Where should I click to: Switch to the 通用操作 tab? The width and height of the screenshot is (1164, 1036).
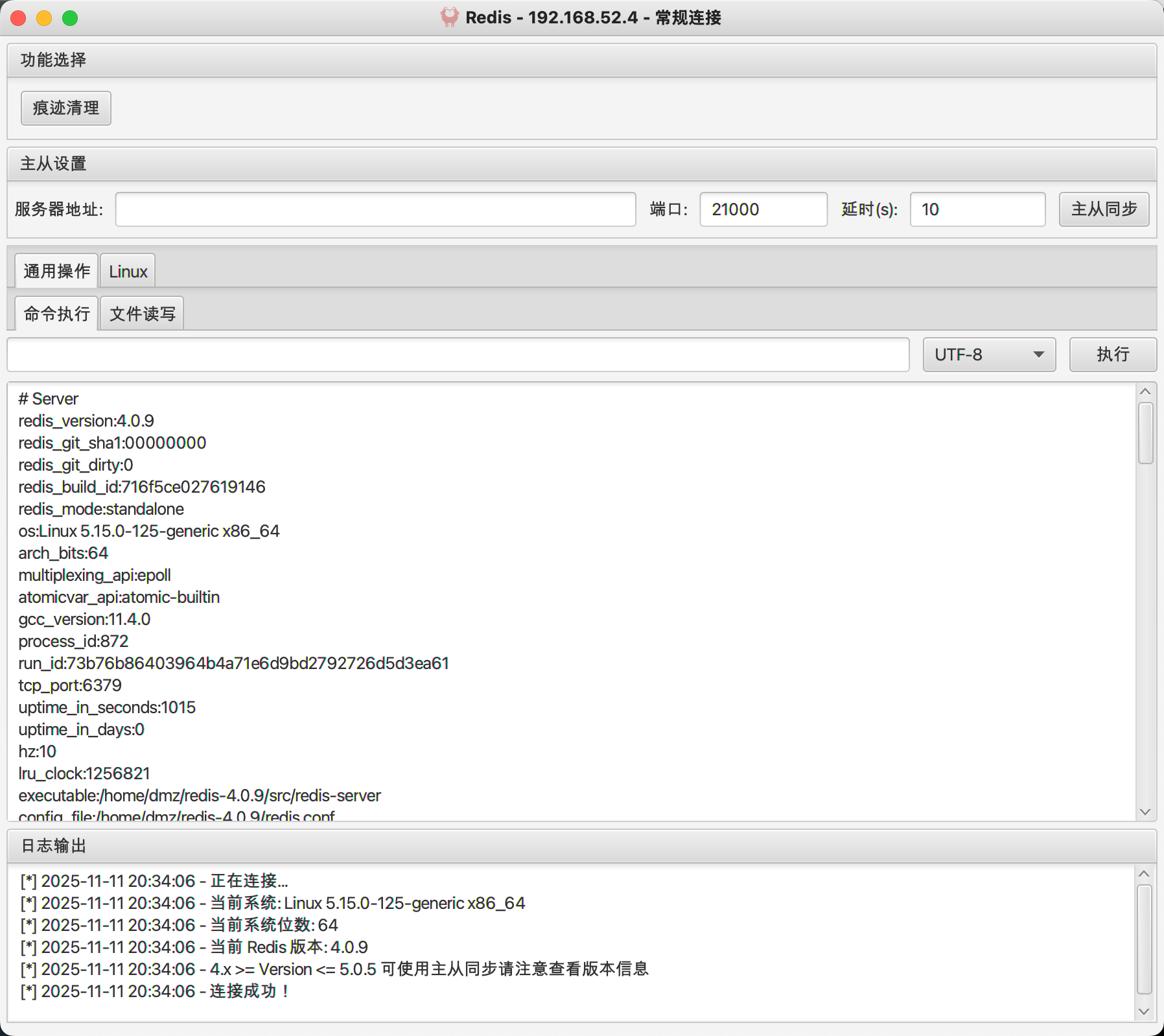(x=56, y=271)
